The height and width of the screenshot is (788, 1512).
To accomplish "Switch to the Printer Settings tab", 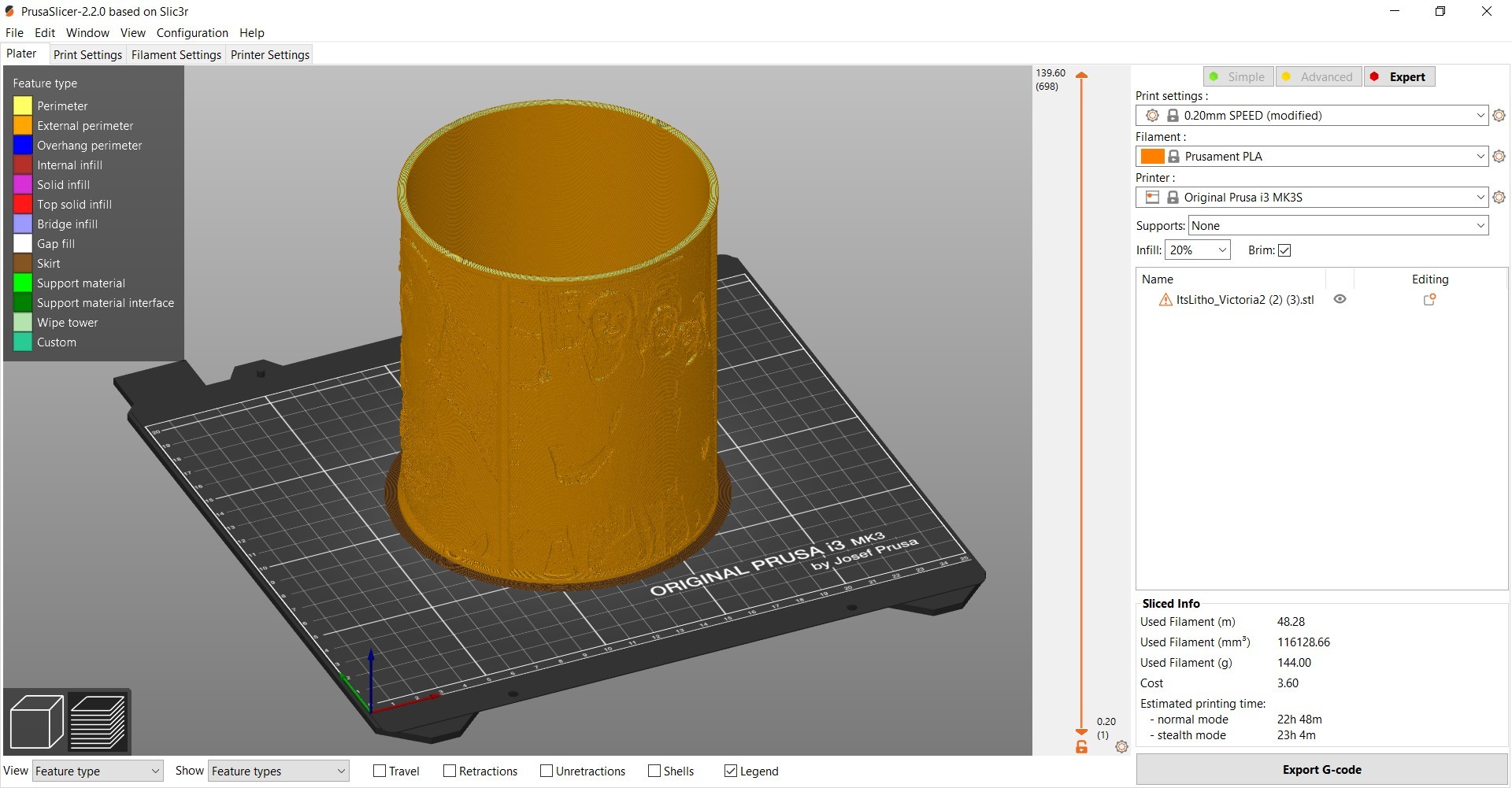I will point(270,55).
